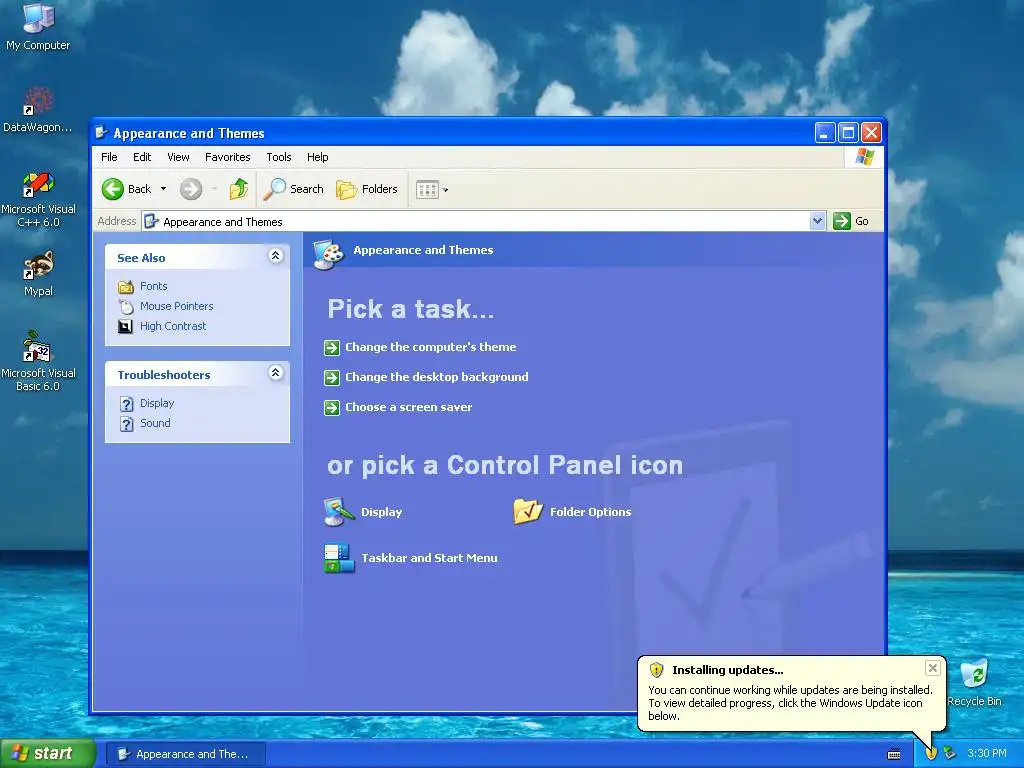Click the Mouse Pointers icon

coord(126,306)
